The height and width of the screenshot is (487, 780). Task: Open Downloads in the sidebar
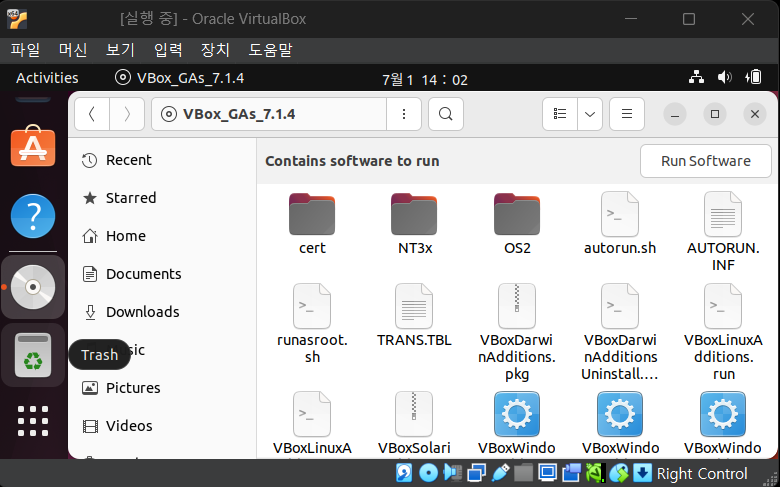click(x=162, y=312)
